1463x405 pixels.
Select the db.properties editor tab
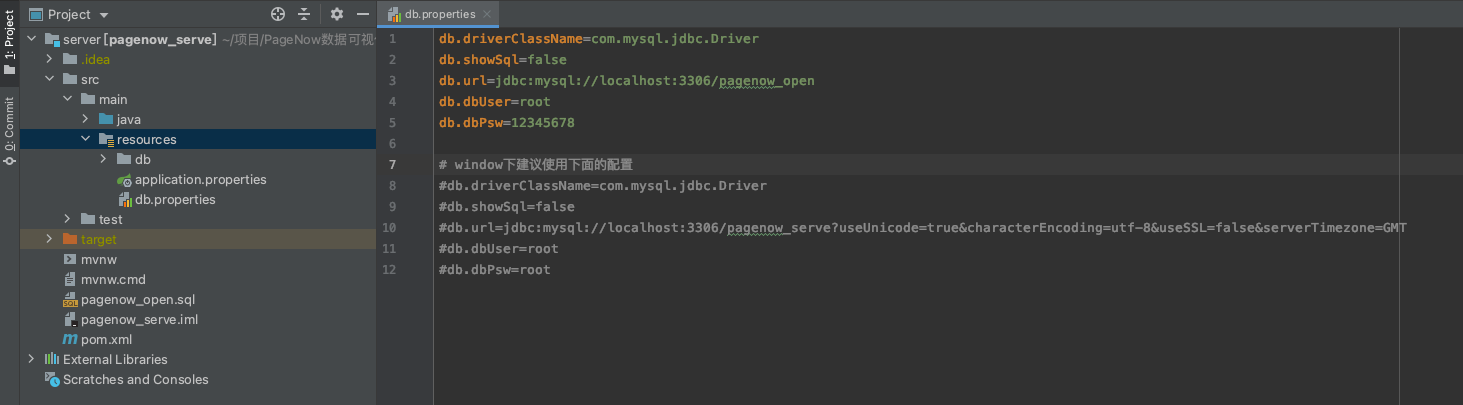[x=440, y=14]
